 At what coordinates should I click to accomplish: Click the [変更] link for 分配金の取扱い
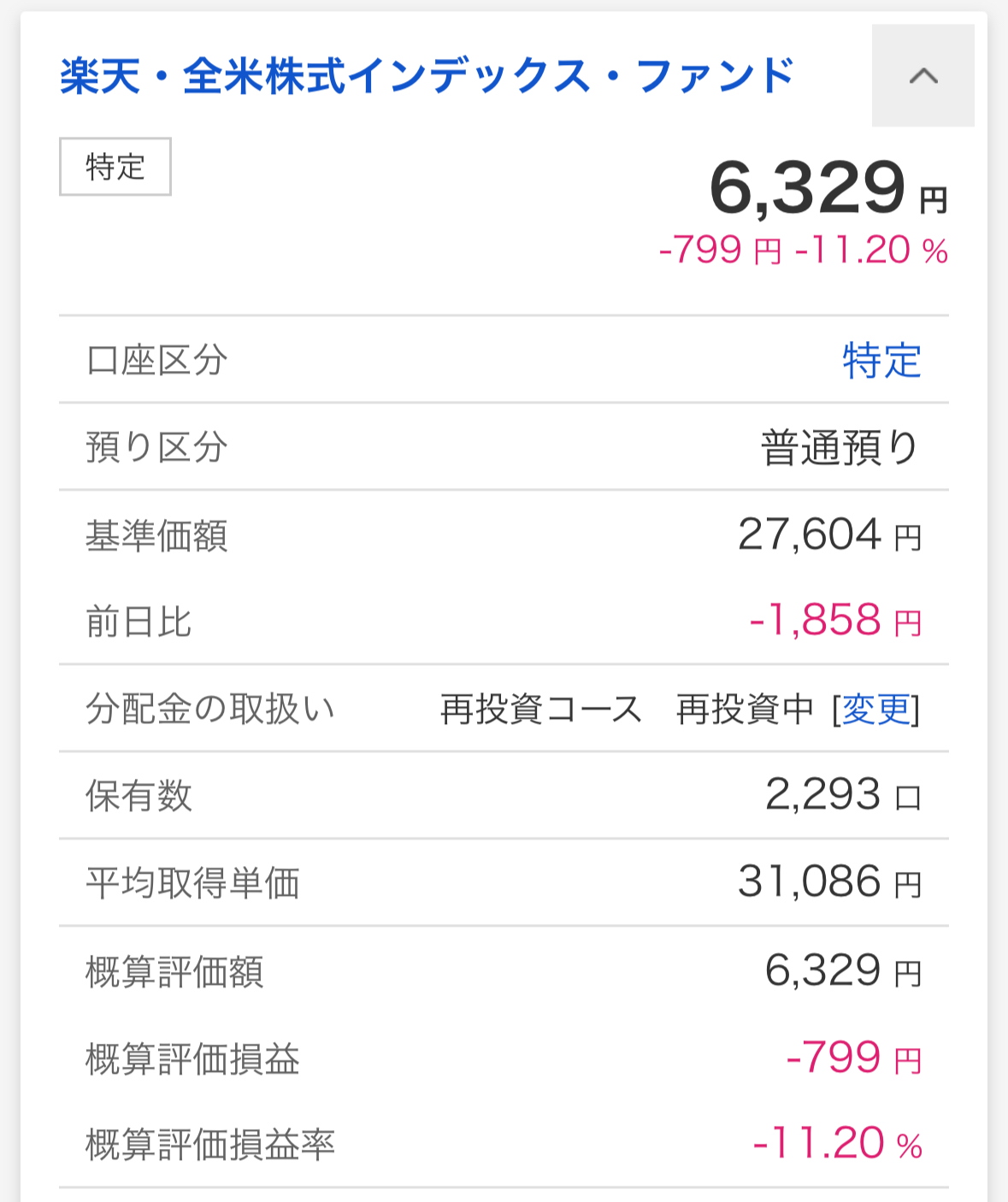(875, 709)
